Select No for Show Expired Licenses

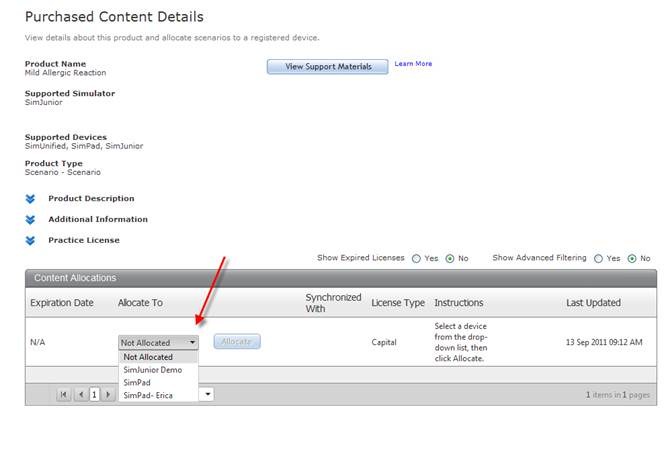coord(449,258)
